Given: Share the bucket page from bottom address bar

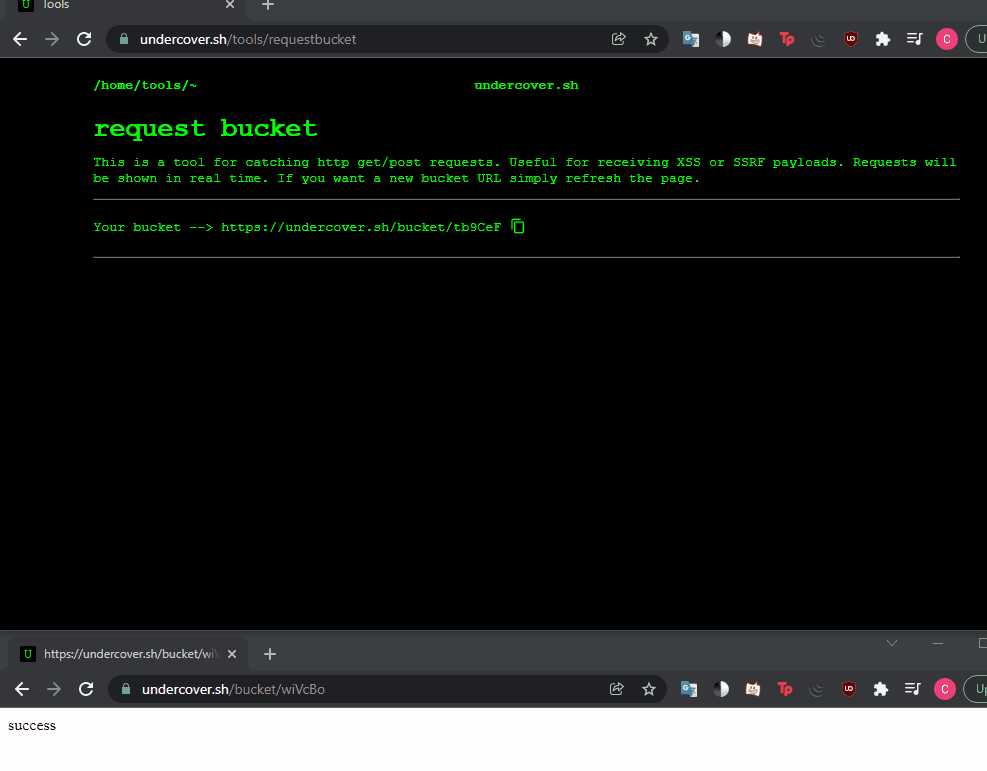Looking at the screenshot, I should point(616,689).
